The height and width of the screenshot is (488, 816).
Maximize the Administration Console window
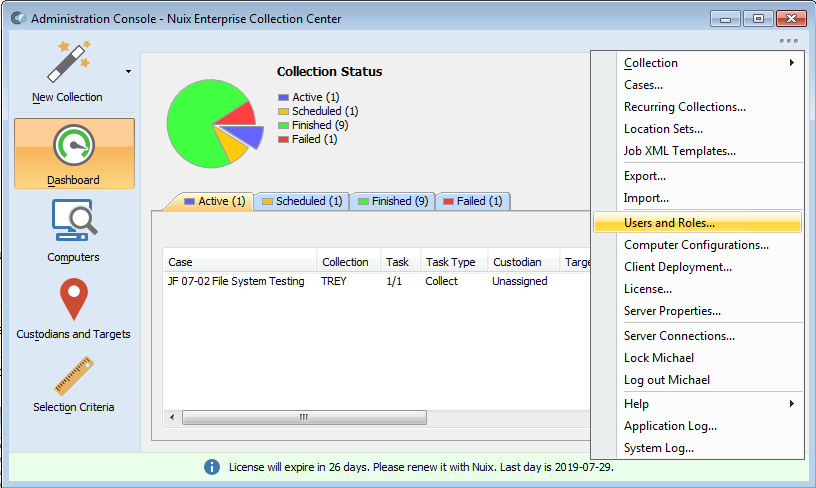[758, 19]
